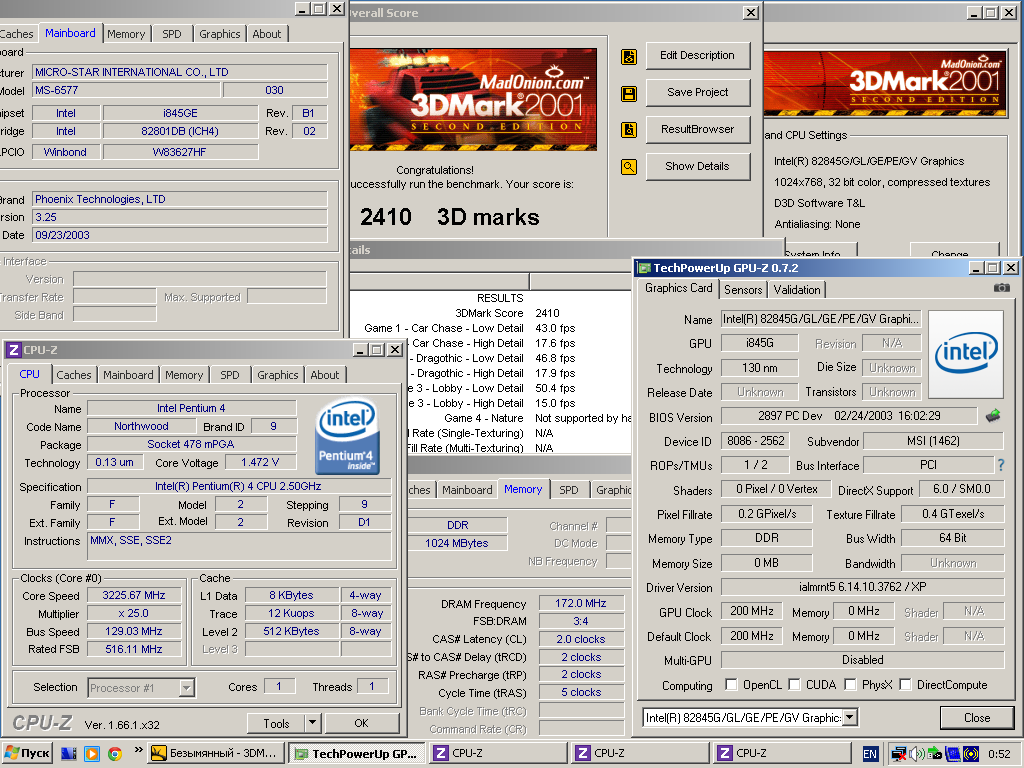This screenshot has height=768, width=1024.
Task: Switch to the Безымянный - 3DMark taskbar button
Action: (216, 754)
